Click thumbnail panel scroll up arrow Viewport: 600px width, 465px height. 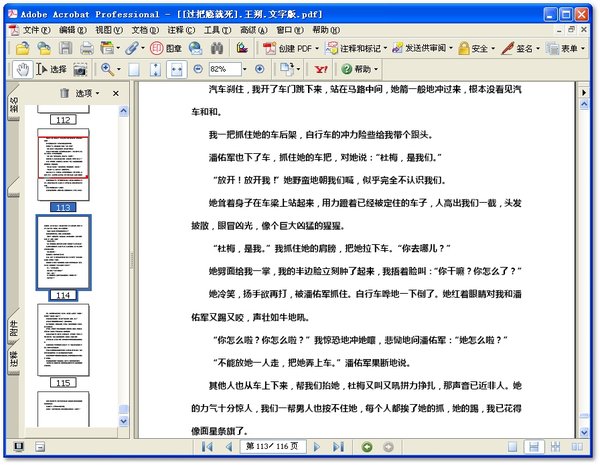(x=124, y=111)
